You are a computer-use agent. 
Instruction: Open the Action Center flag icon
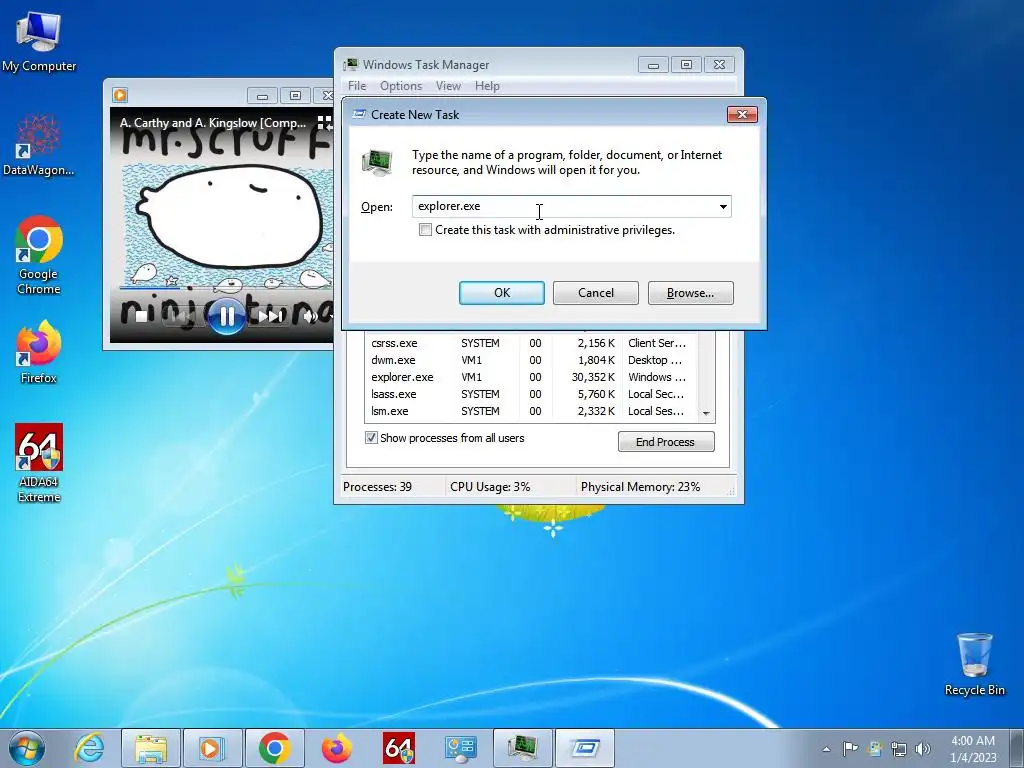coord(850,748)
